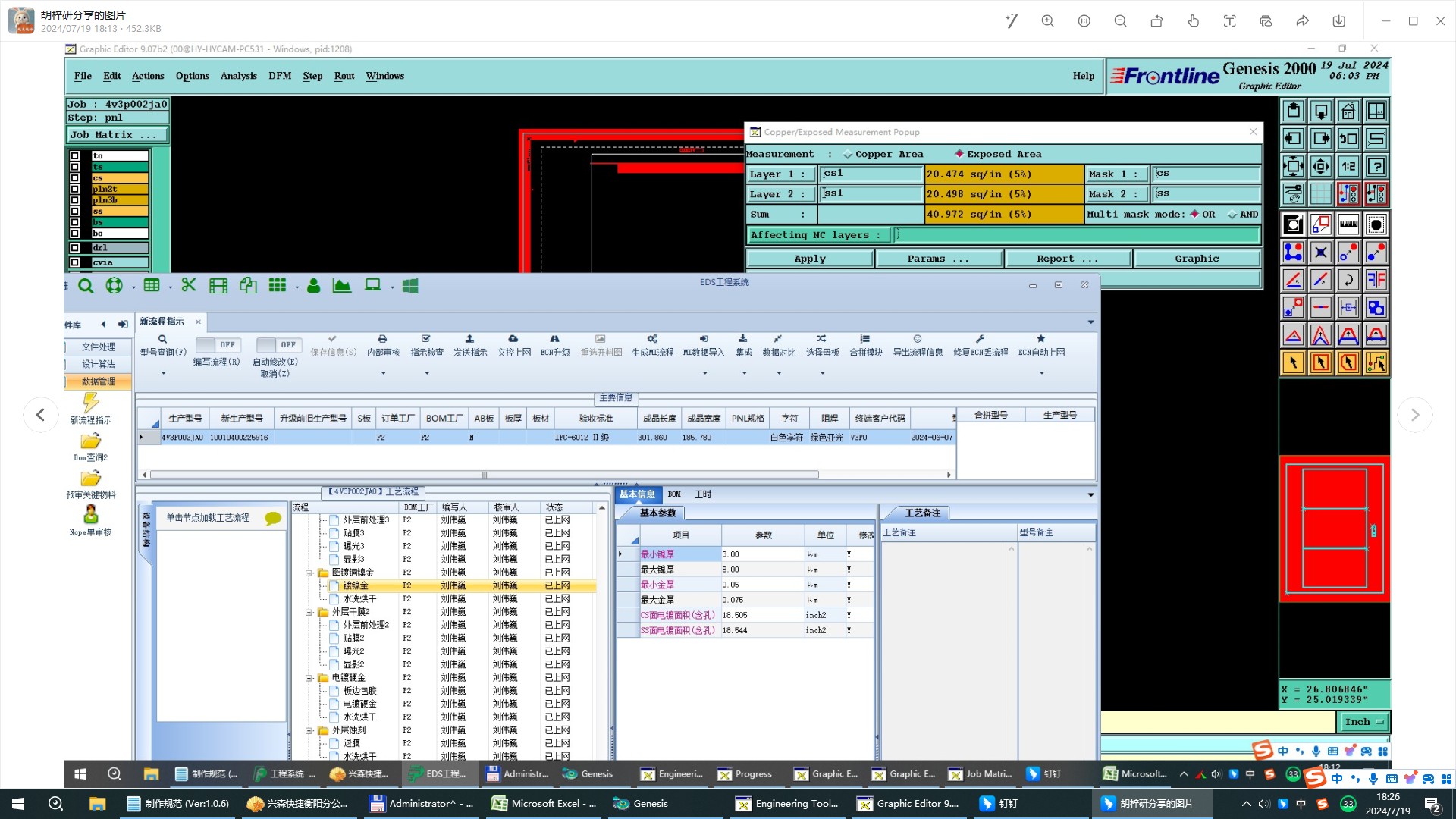Toggle the 启动修改 OFF switch
The width and height of the screenshot is (1456, 819).
278,345
